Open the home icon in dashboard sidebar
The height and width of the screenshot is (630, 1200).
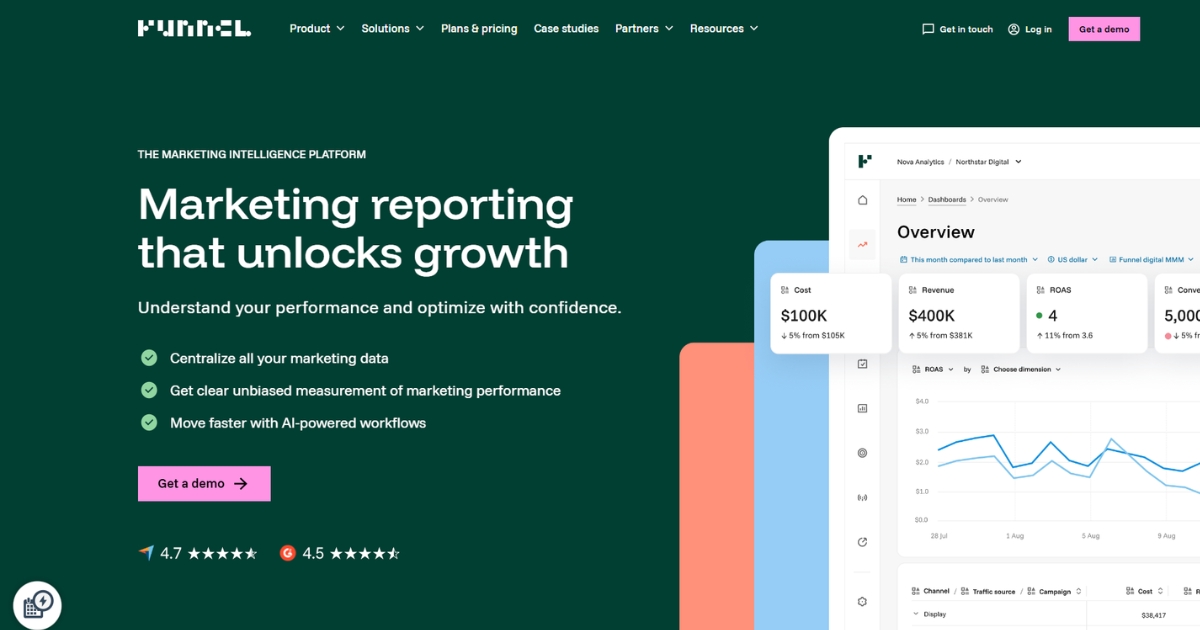click(x=862, y=200)
